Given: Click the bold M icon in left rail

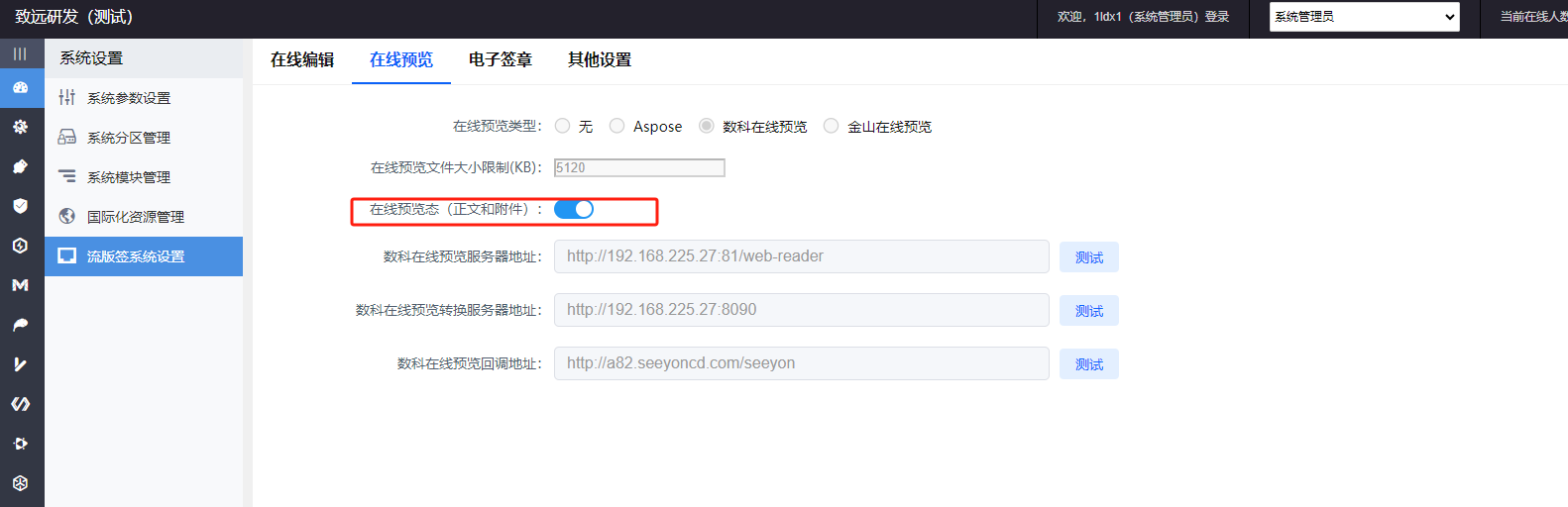Looking at the screenshot, I should coord(20,285).
